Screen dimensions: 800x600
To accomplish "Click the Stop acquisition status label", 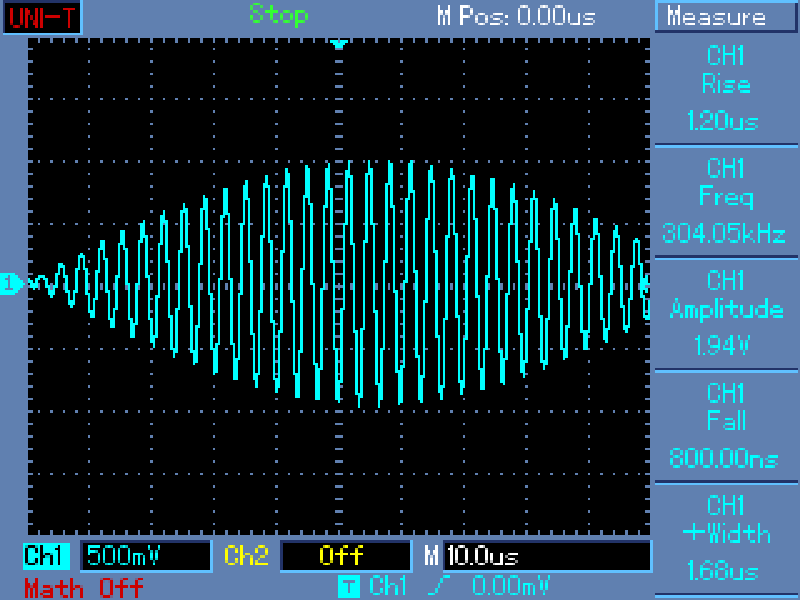I will coord(279,15).
